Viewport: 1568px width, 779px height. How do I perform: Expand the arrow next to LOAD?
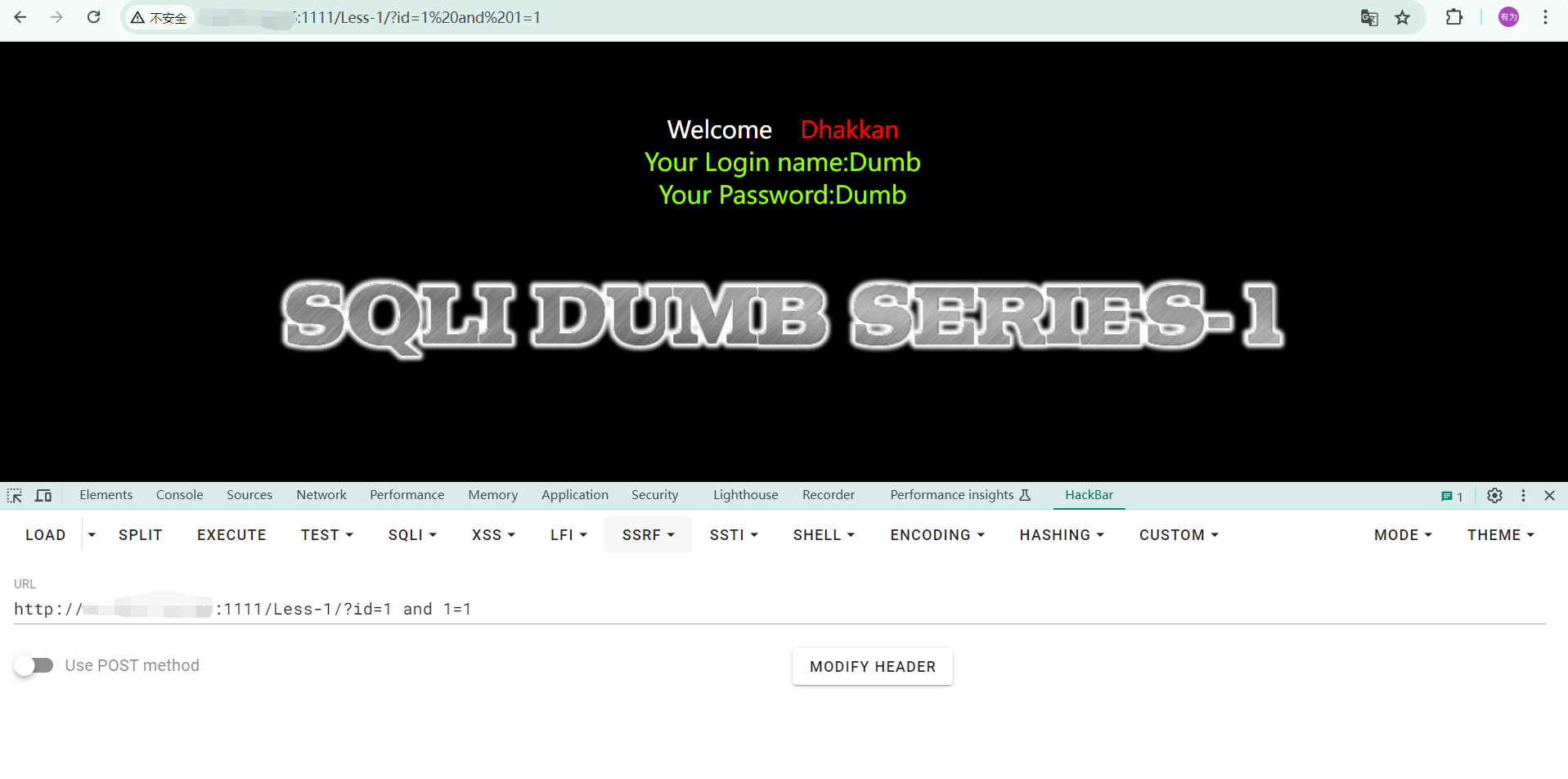(92, 535)
